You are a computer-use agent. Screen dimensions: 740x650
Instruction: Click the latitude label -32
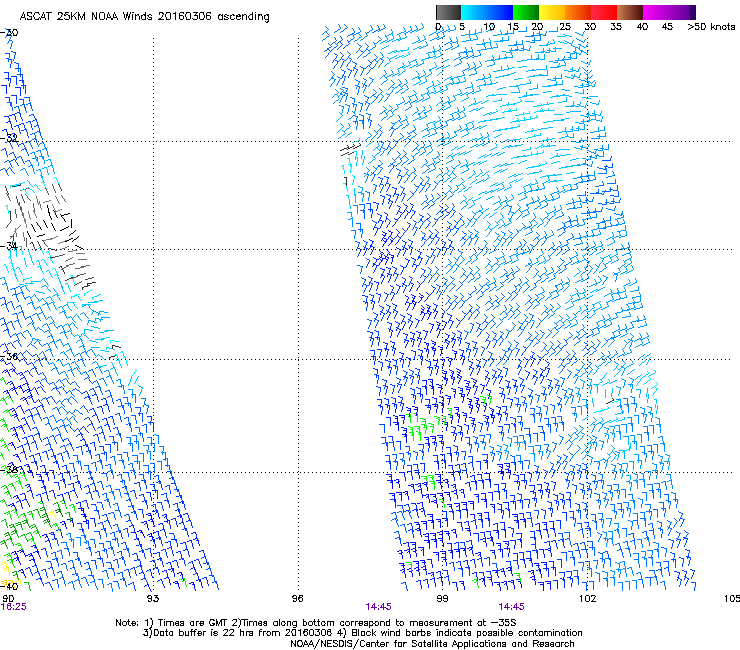[x=9, y=138]
